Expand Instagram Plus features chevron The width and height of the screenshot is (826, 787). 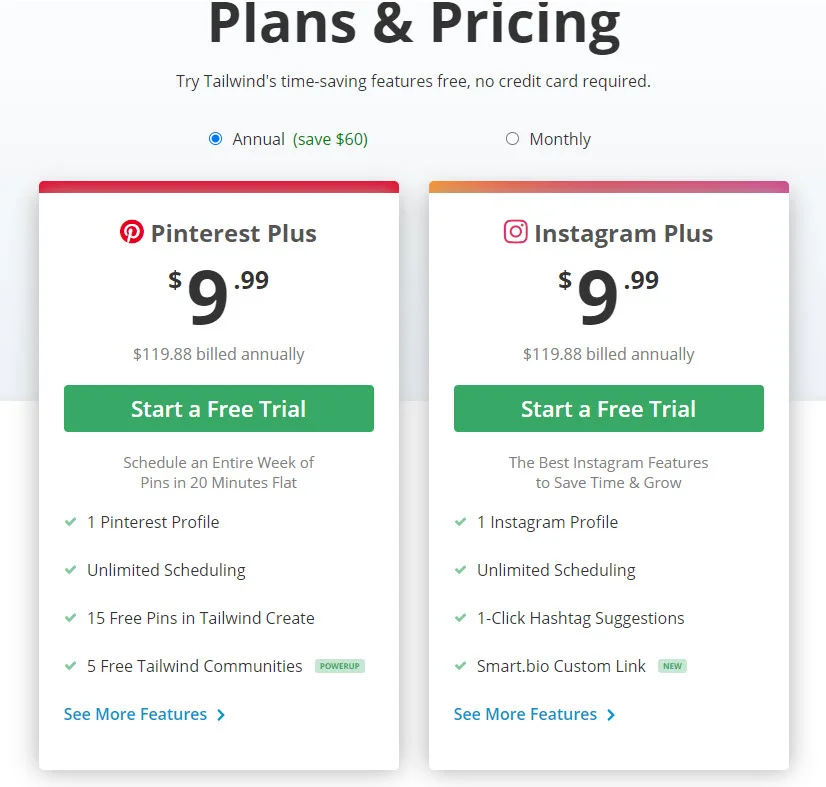[611, 715]
